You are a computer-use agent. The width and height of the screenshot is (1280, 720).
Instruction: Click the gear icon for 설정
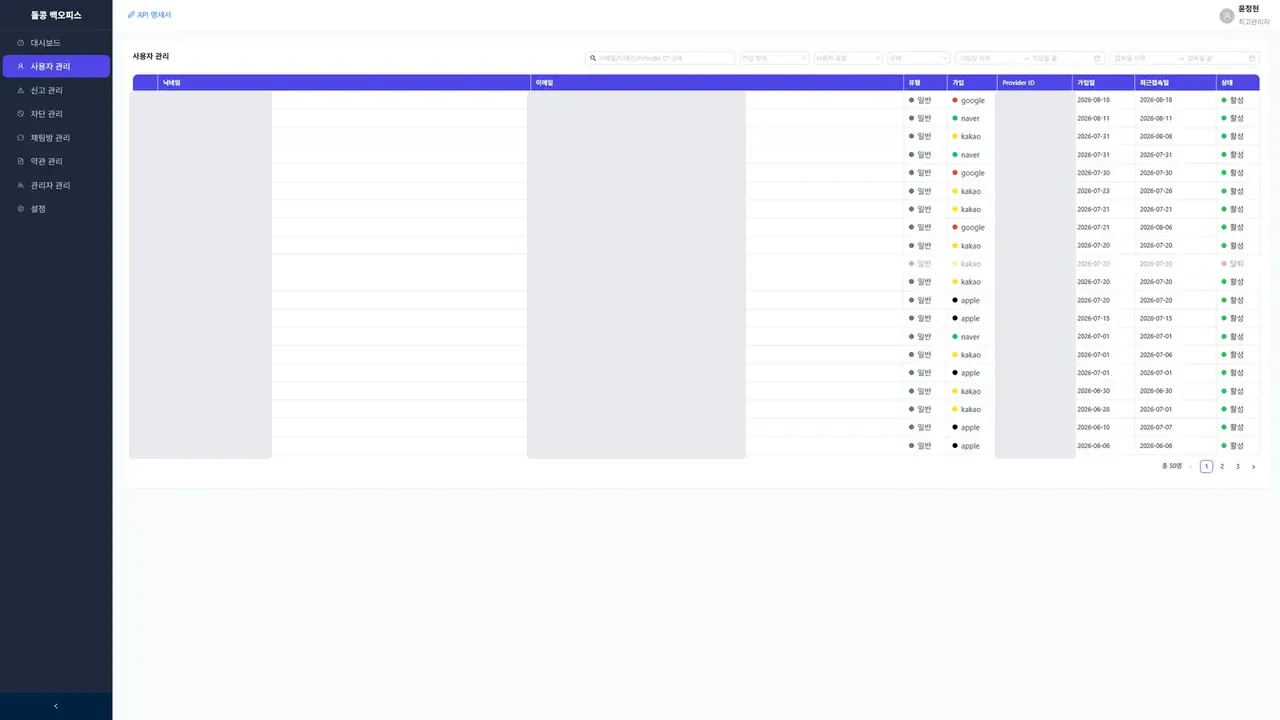click(x=21, y=209)
